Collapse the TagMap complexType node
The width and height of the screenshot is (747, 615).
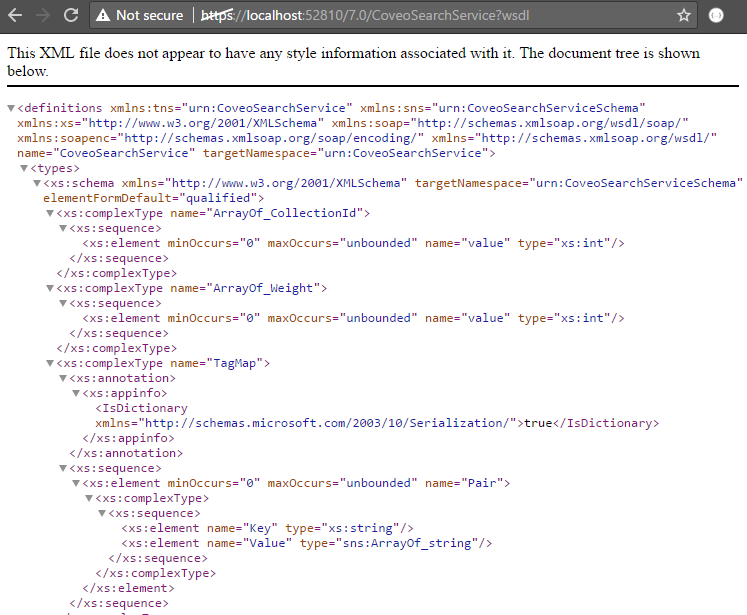(x=50, y=363)
